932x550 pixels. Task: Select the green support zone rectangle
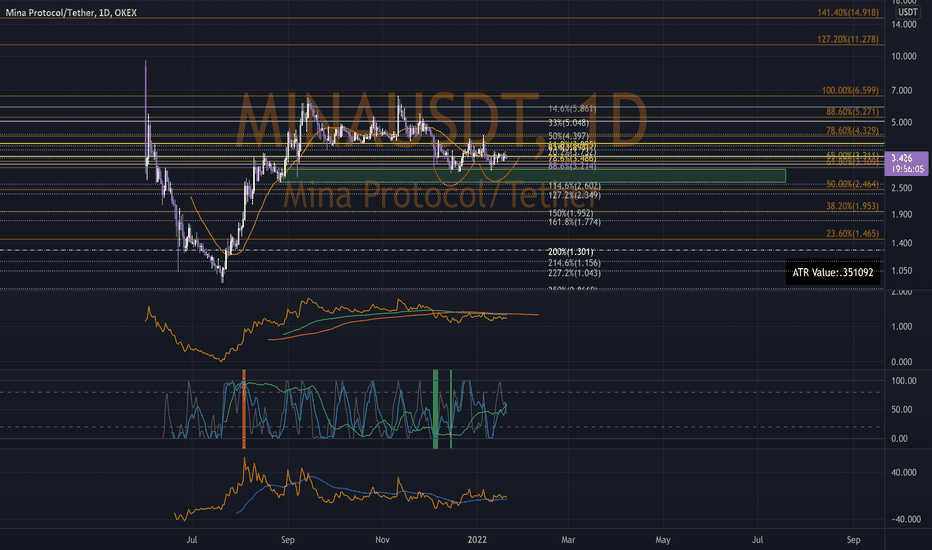(534, 176)
